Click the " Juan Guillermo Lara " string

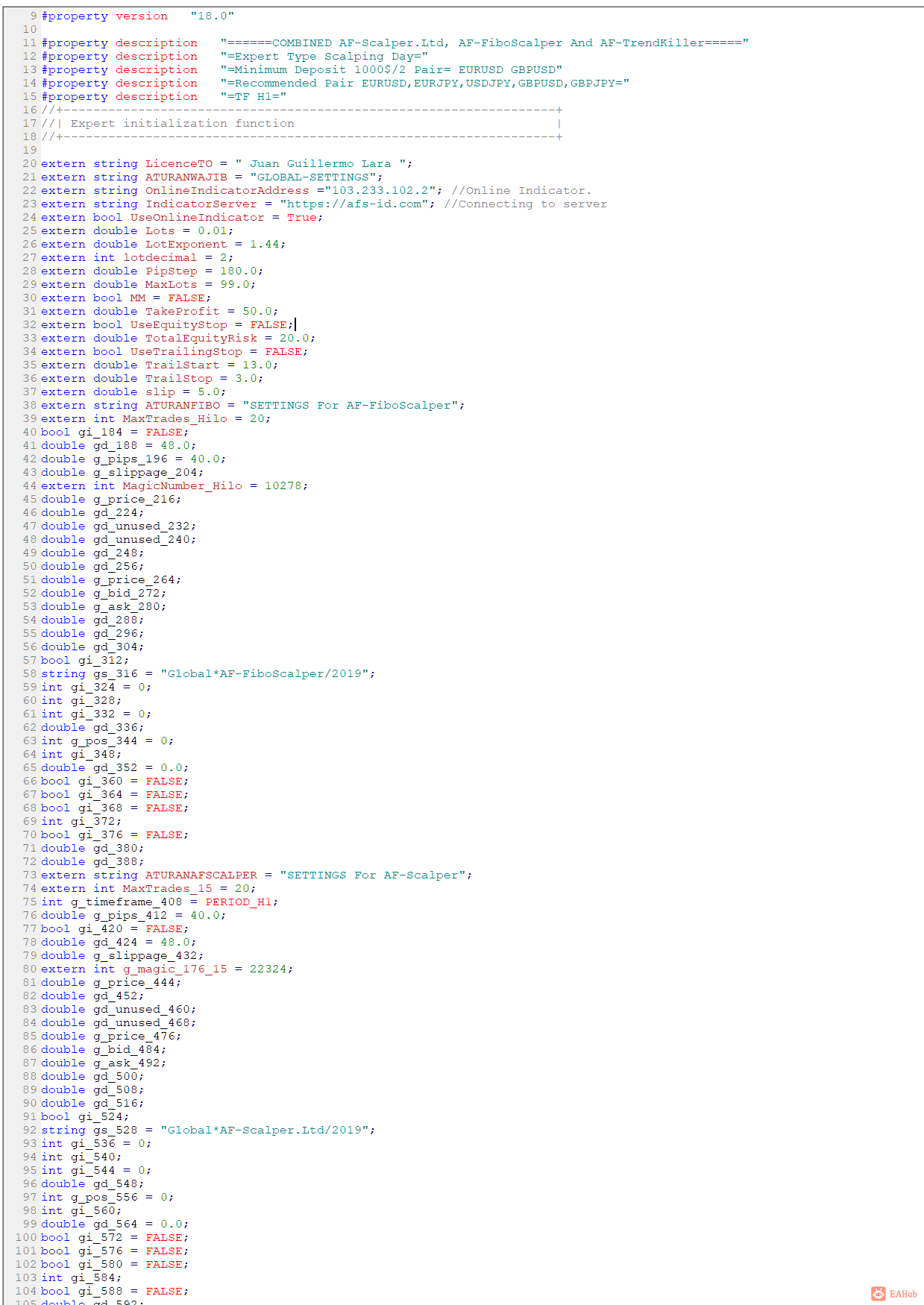tap(320, 163)
